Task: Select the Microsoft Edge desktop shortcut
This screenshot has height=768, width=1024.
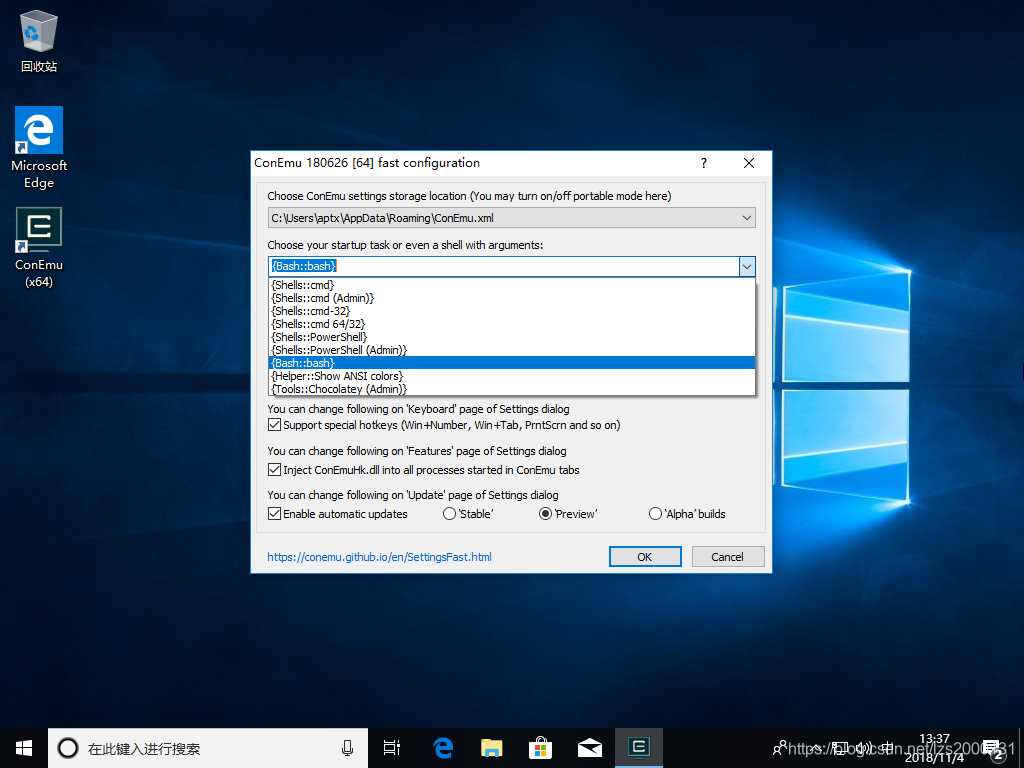Action: coord(39,148)
